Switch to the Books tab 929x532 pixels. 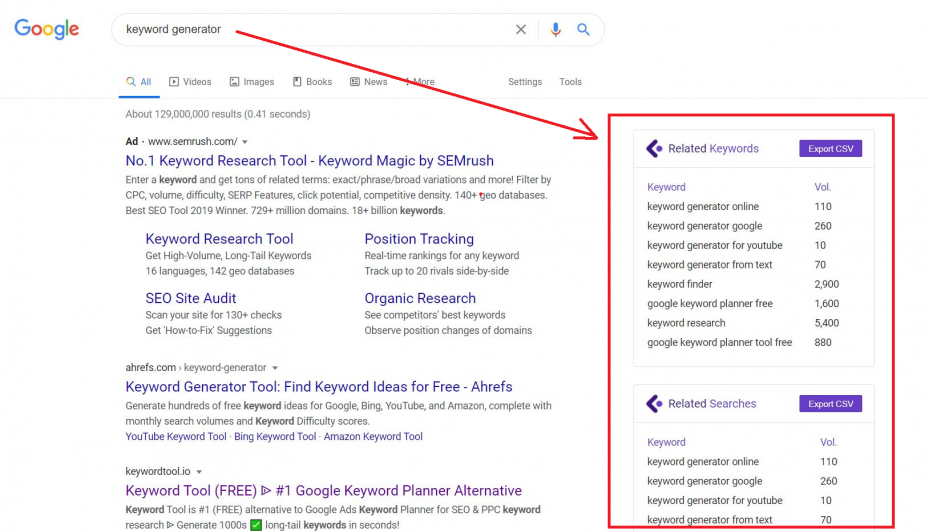[312, 82]
